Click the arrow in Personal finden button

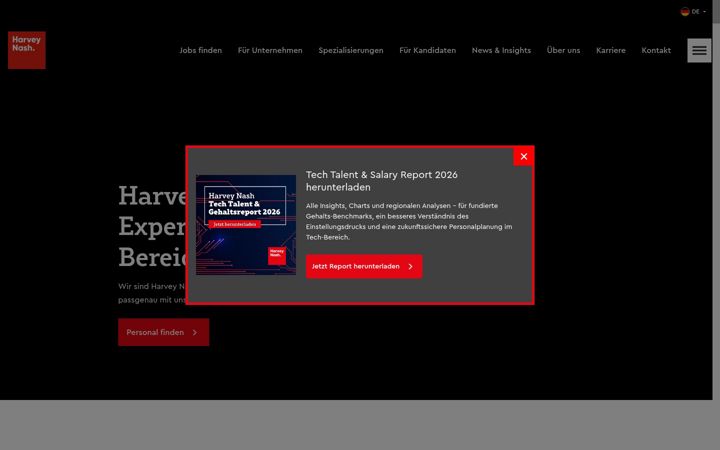click(195, 332)
